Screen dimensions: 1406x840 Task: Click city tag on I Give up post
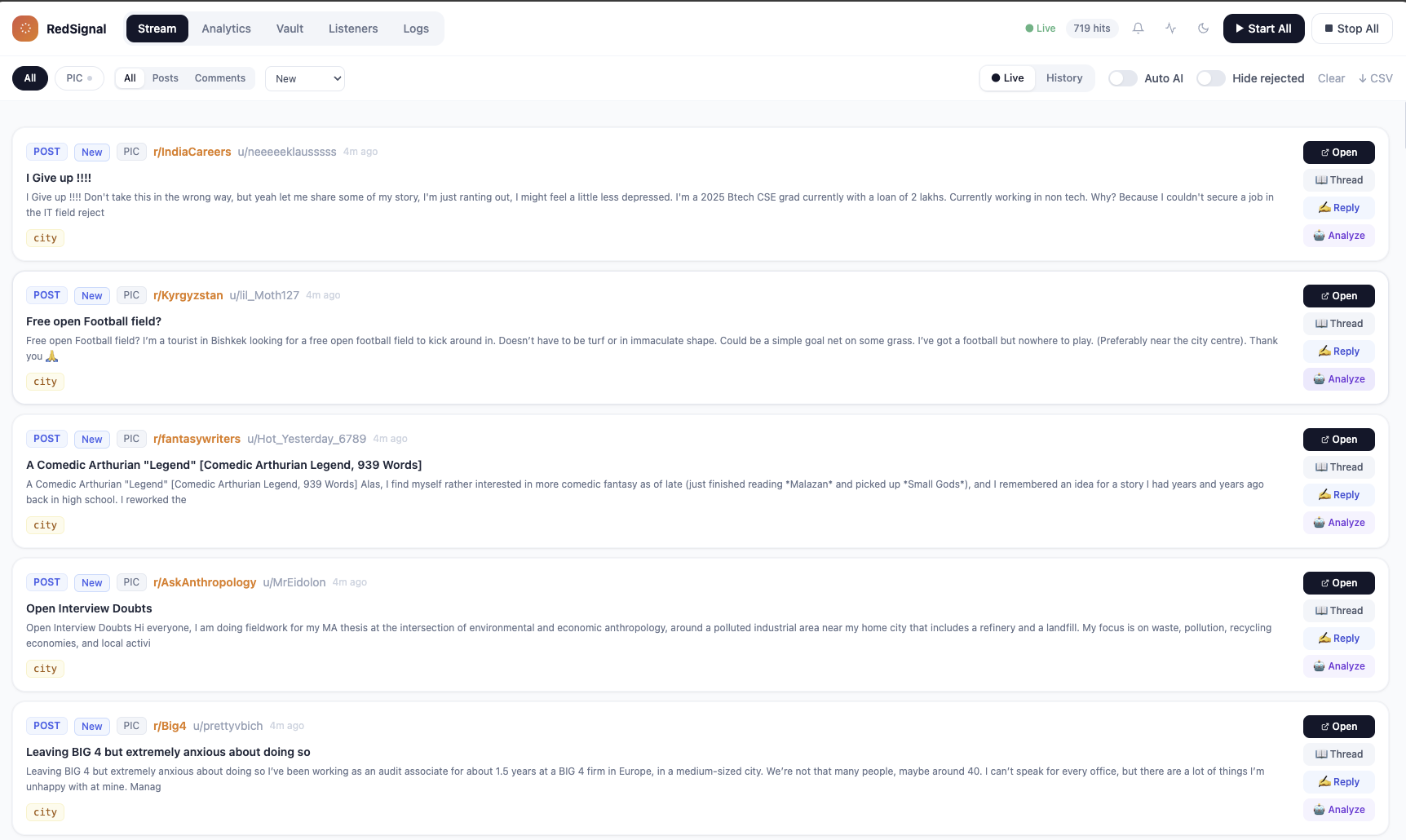(x=45, y=238)
